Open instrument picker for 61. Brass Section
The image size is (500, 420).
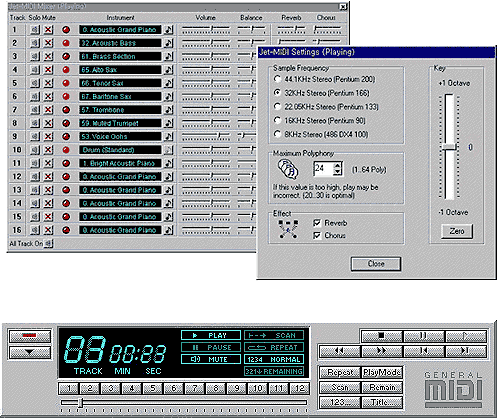(x=169, y=56)
